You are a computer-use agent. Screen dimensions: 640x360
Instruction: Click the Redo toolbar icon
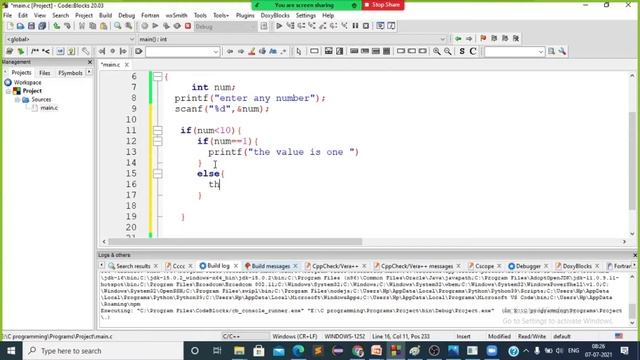tap(67, 26)
